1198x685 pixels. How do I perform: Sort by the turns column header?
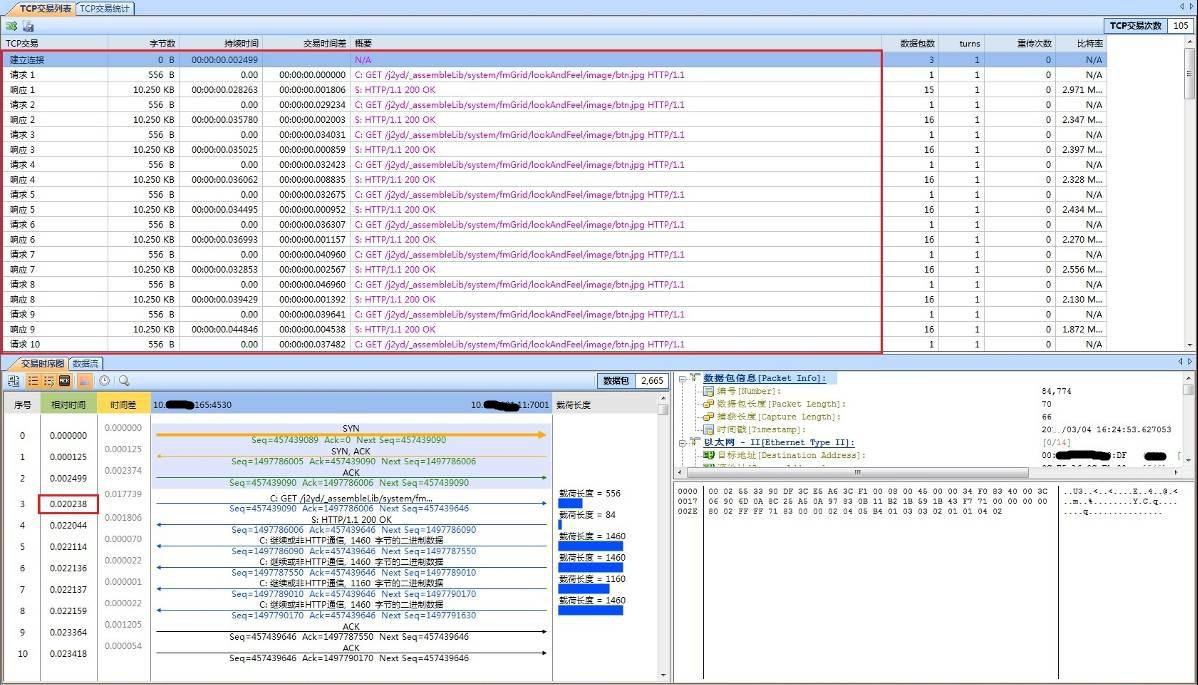click(961, 44)
